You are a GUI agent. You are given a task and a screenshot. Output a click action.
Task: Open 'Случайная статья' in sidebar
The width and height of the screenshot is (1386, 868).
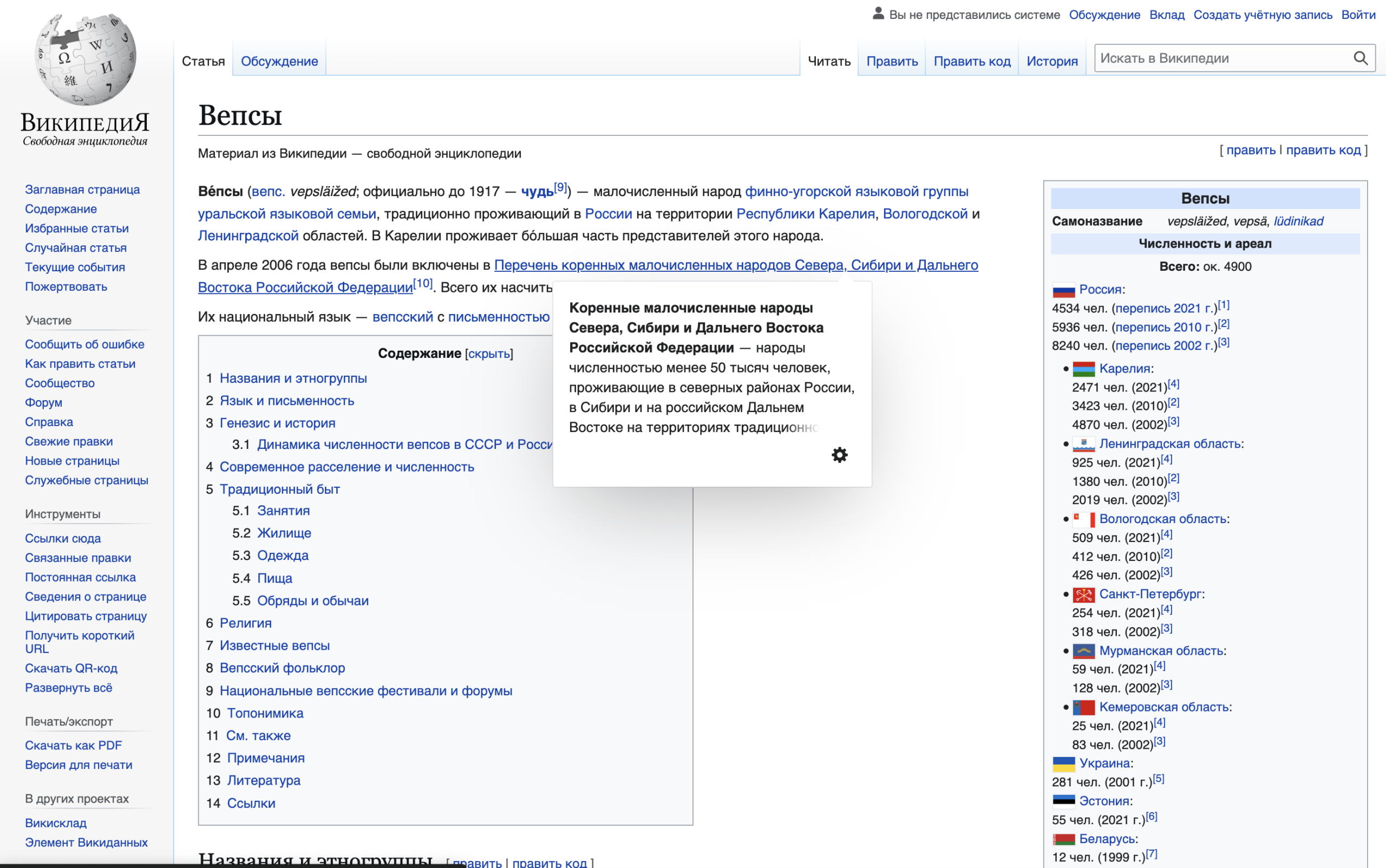pos(76,247)
